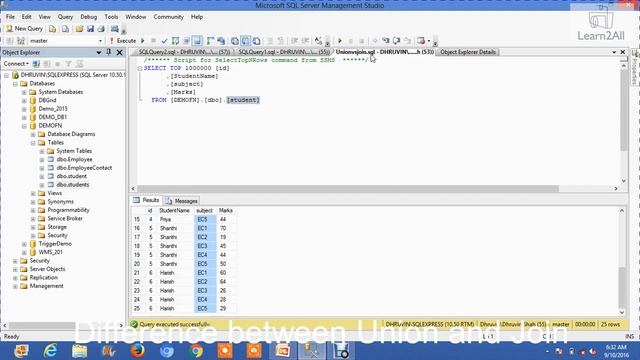Toggle Object Explorer auto-hide pin
This screenshot has height=360, width=640.
click(x=109, y=52)
